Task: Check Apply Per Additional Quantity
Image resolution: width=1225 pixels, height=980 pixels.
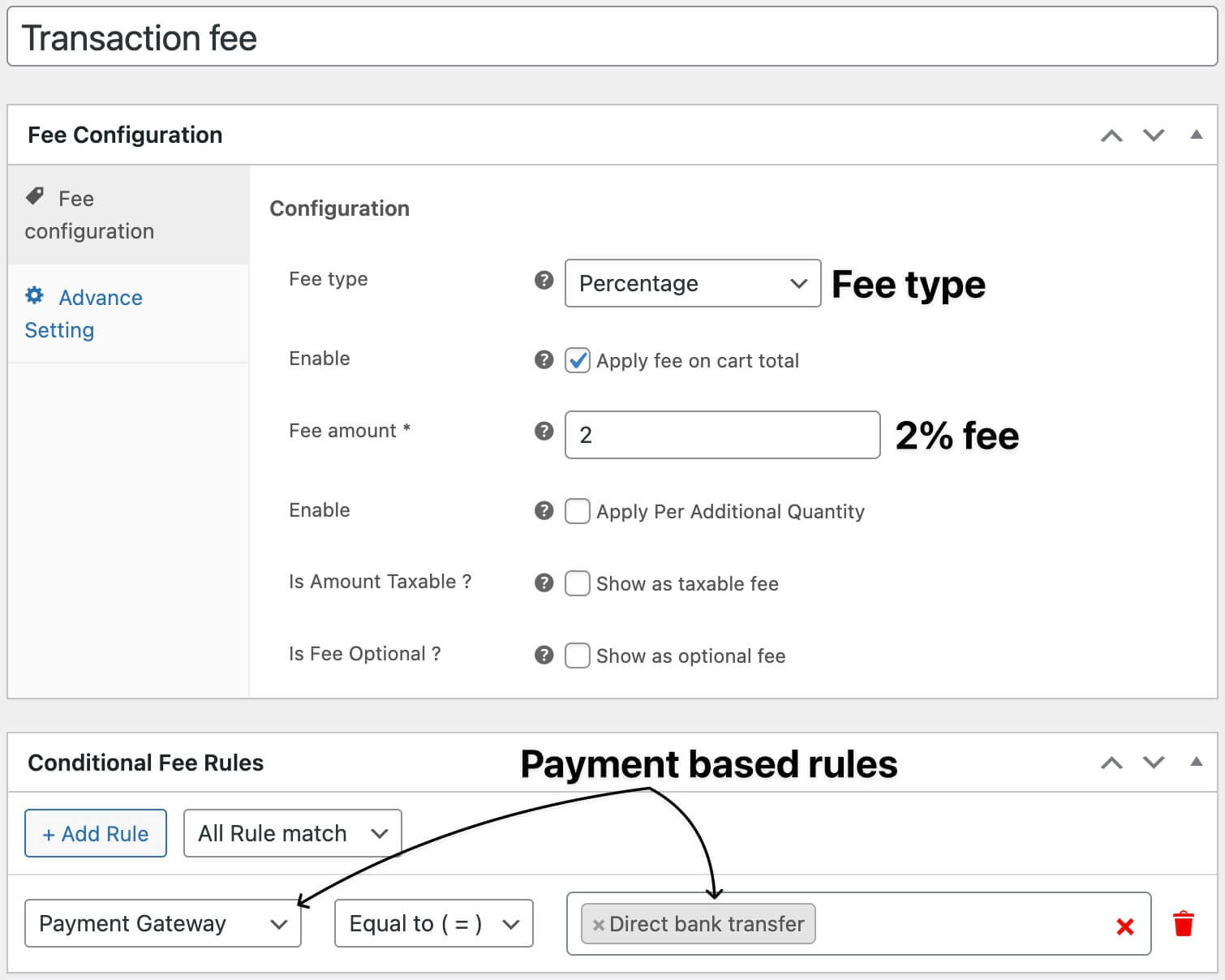Action: (x=578, y=511)
